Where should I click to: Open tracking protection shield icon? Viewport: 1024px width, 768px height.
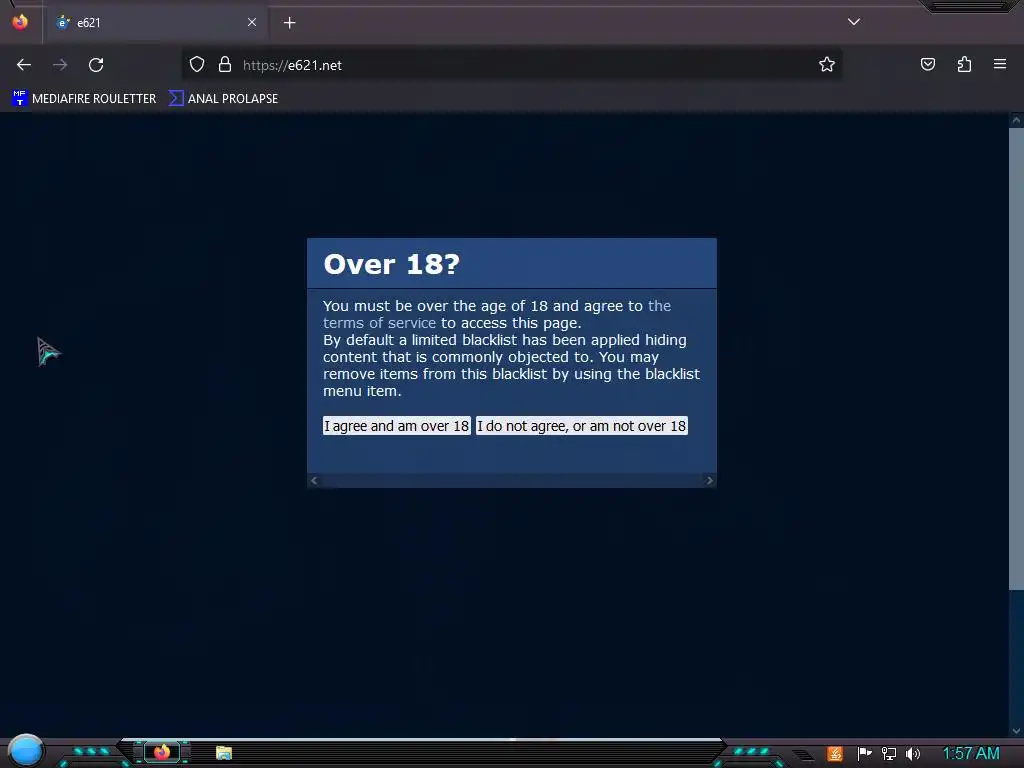coord(197,65)
